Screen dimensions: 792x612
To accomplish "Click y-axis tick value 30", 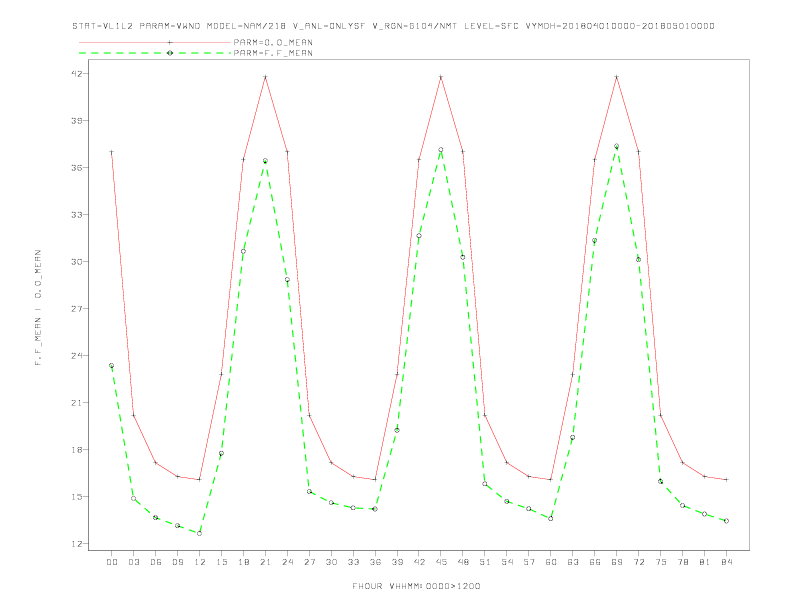I will (77, 262).
